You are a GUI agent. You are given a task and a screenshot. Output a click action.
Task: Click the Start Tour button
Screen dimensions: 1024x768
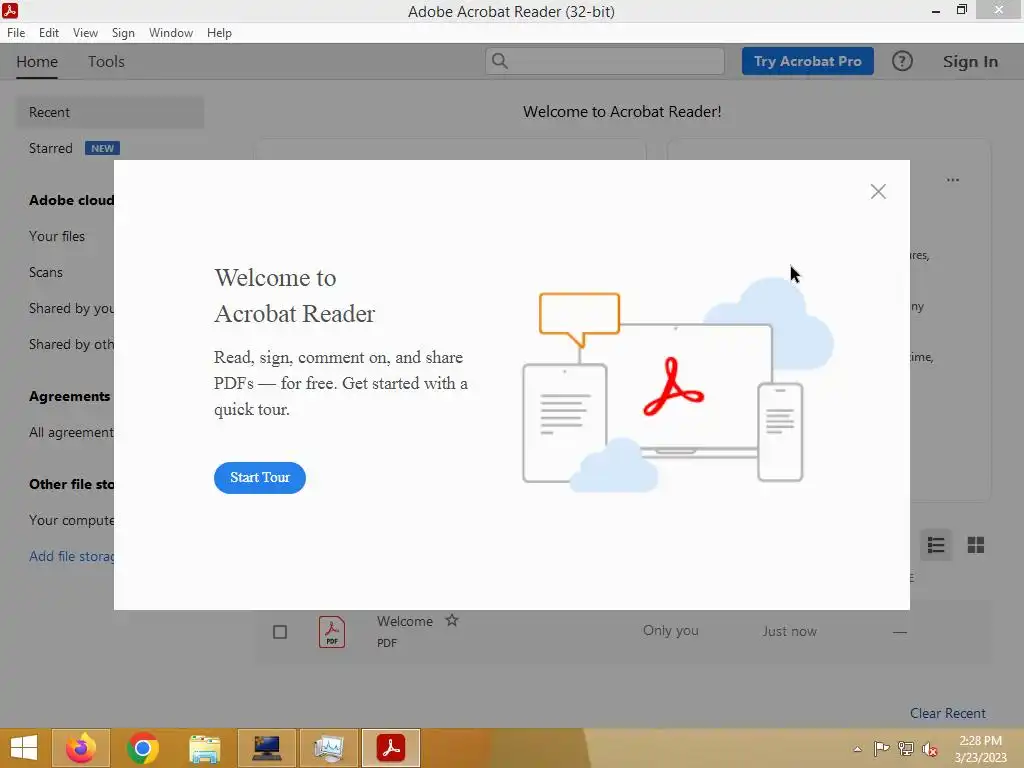(259, 477)
